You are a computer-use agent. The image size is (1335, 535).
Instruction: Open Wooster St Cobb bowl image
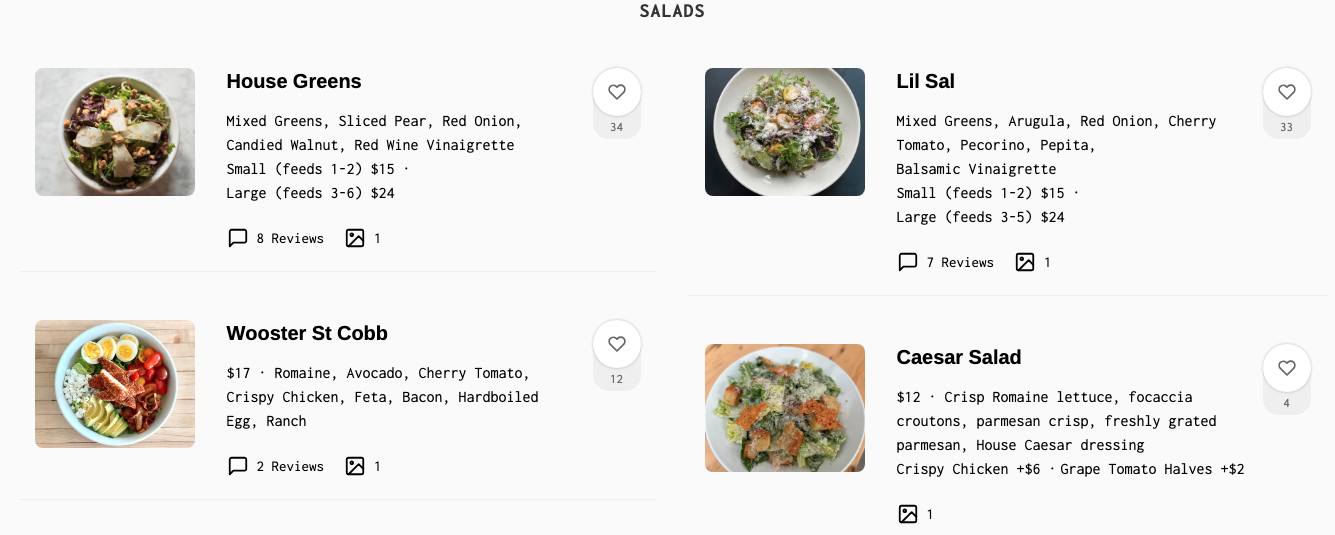click(115, 384)
